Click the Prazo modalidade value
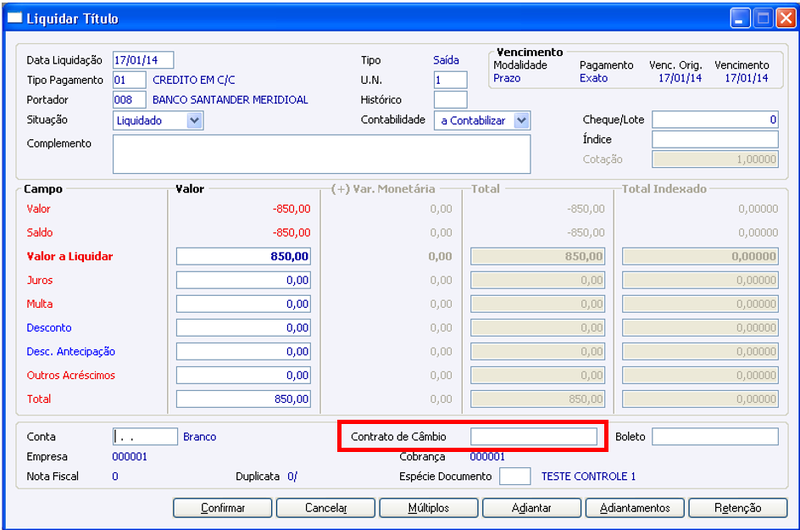800x530 pixels. click(x=507, y=78)
